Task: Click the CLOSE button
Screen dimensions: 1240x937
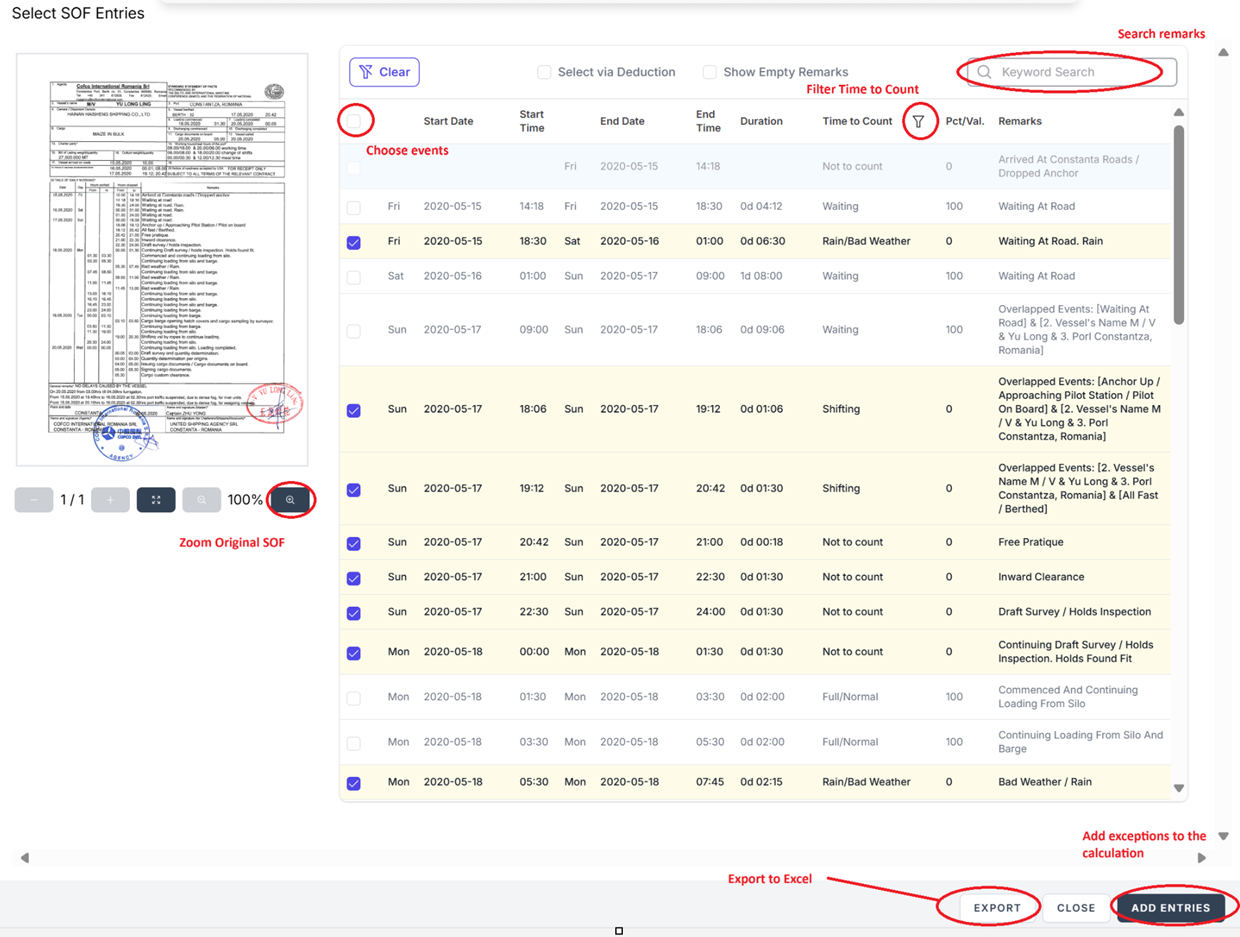Action: tap(1076, 908)
